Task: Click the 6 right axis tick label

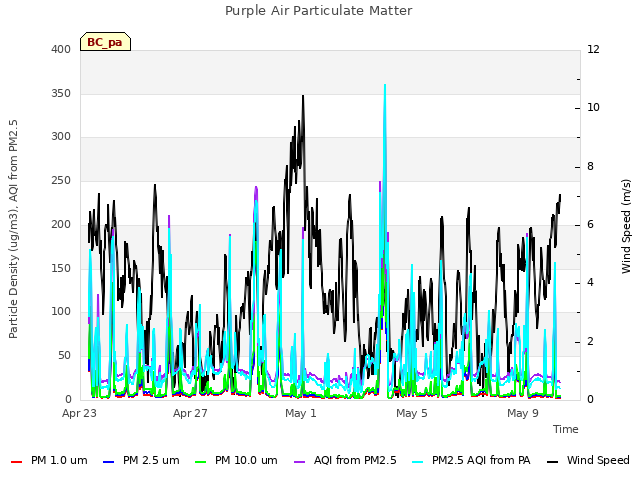Action: click(591, 225)
